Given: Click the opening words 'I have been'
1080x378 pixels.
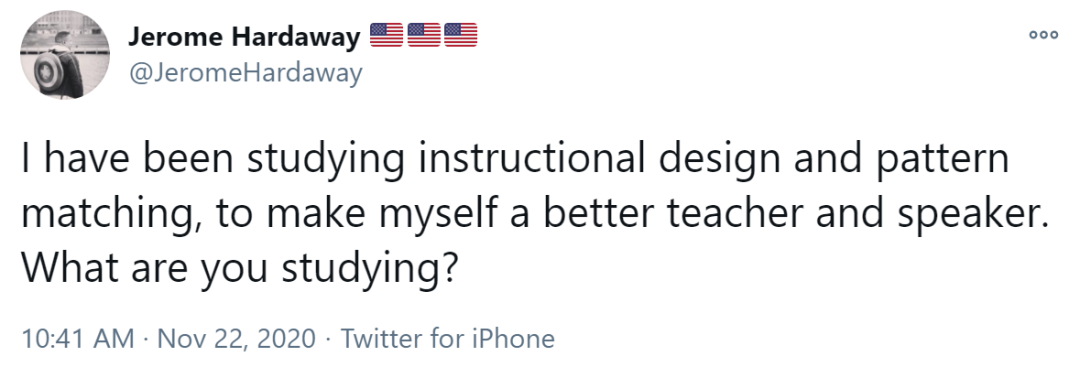Looking at the screenshot, I should (x=129, y=158).
